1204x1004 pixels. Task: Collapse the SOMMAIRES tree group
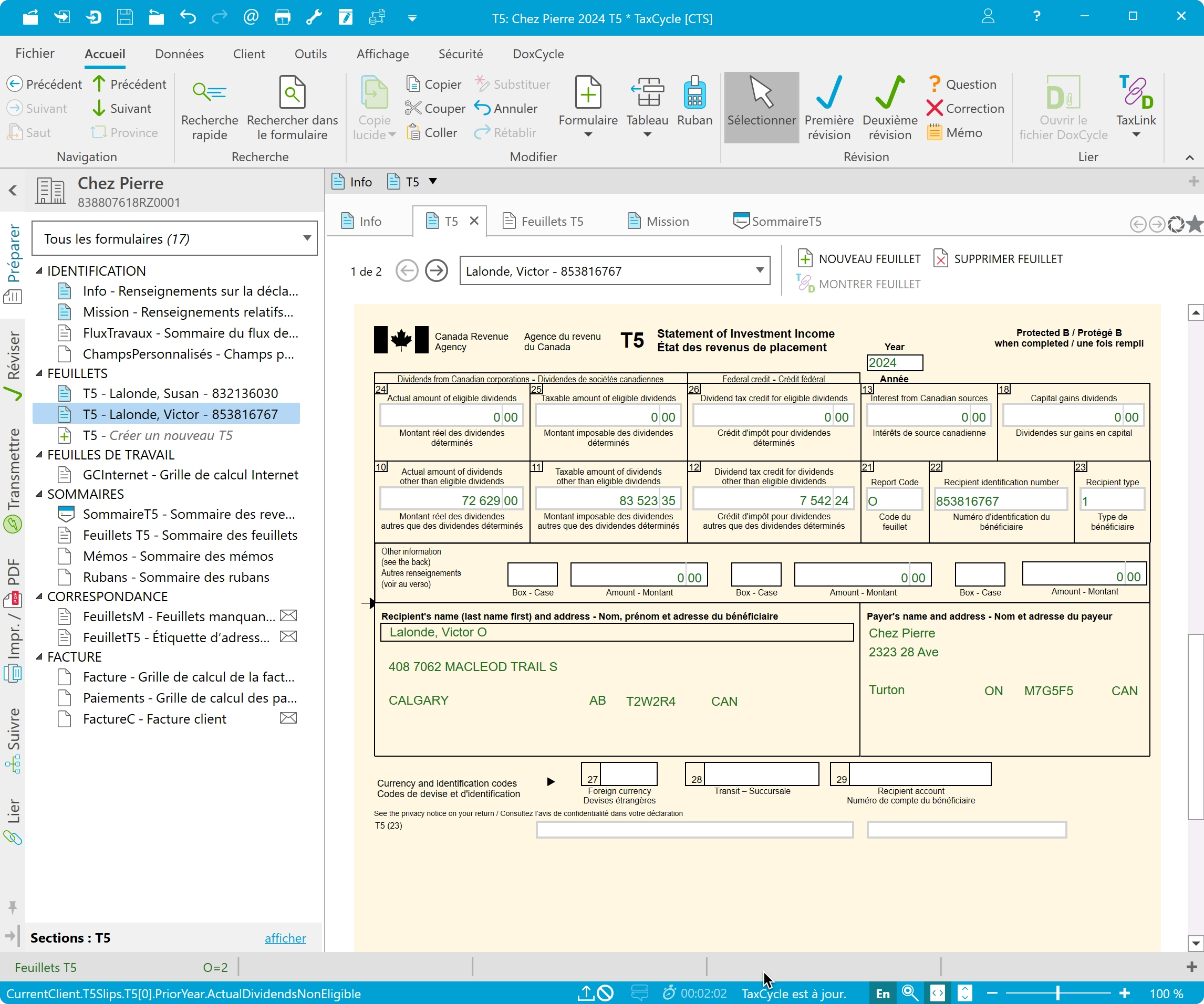(x=39, y=494)
